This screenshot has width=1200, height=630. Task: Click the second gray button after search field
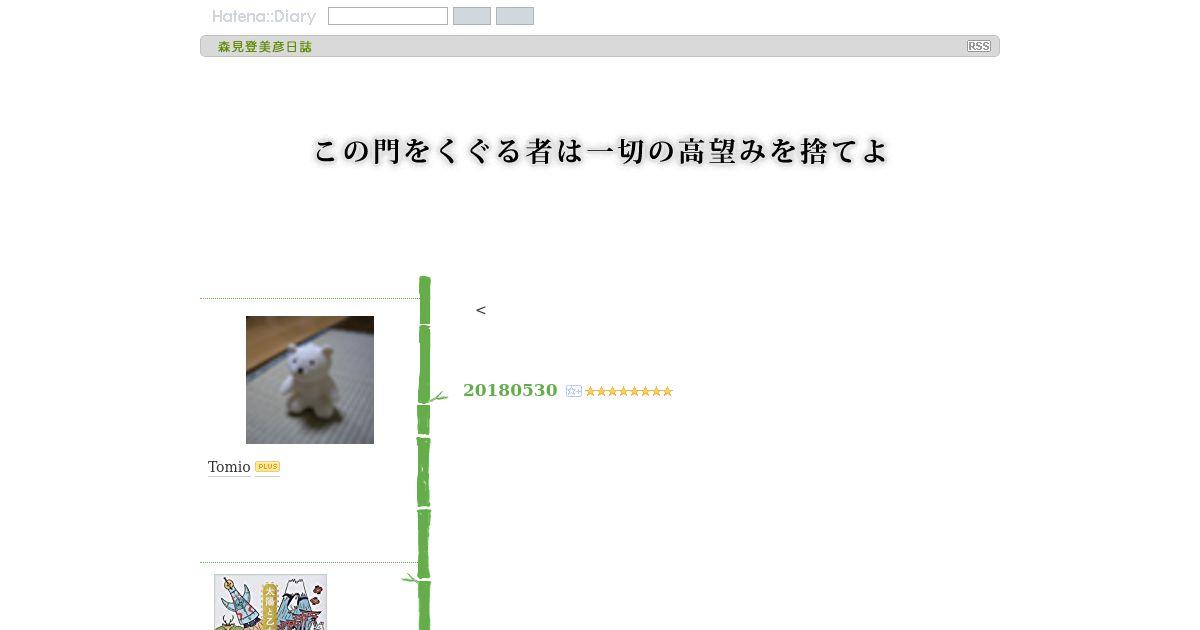click(x=515, y=16)
